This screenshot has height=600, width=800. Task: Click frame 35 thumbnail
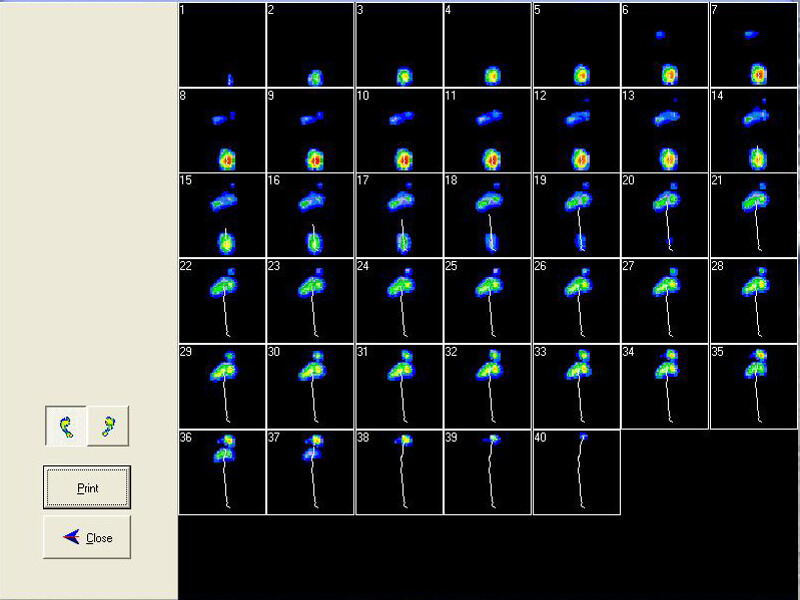tap(754, 387)
